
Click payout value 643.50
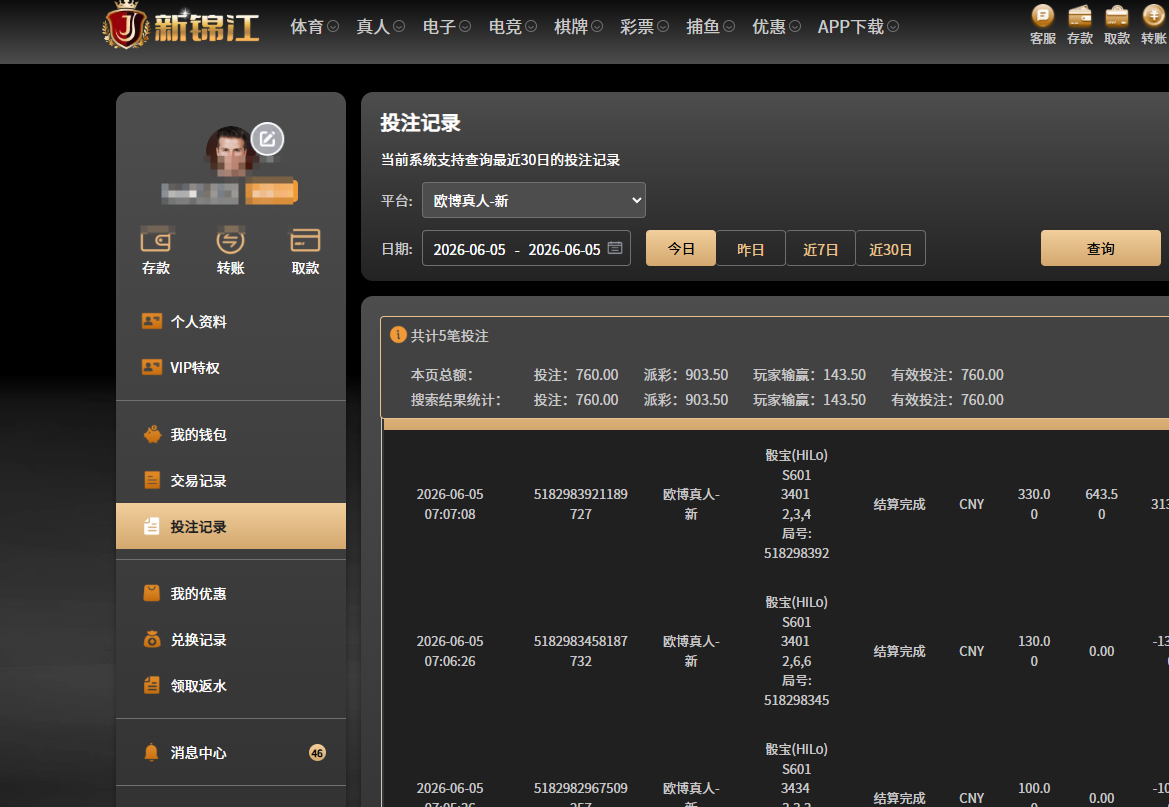(x=1101, y=504)
